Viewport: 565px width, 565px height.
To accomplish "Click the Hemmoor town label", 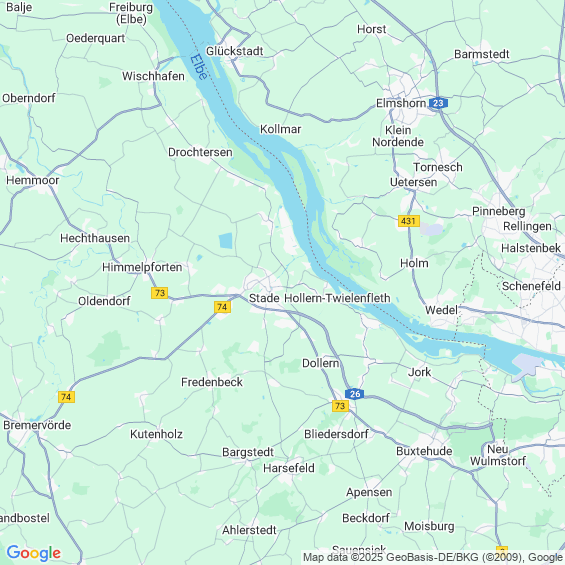I will coord(32,180).
